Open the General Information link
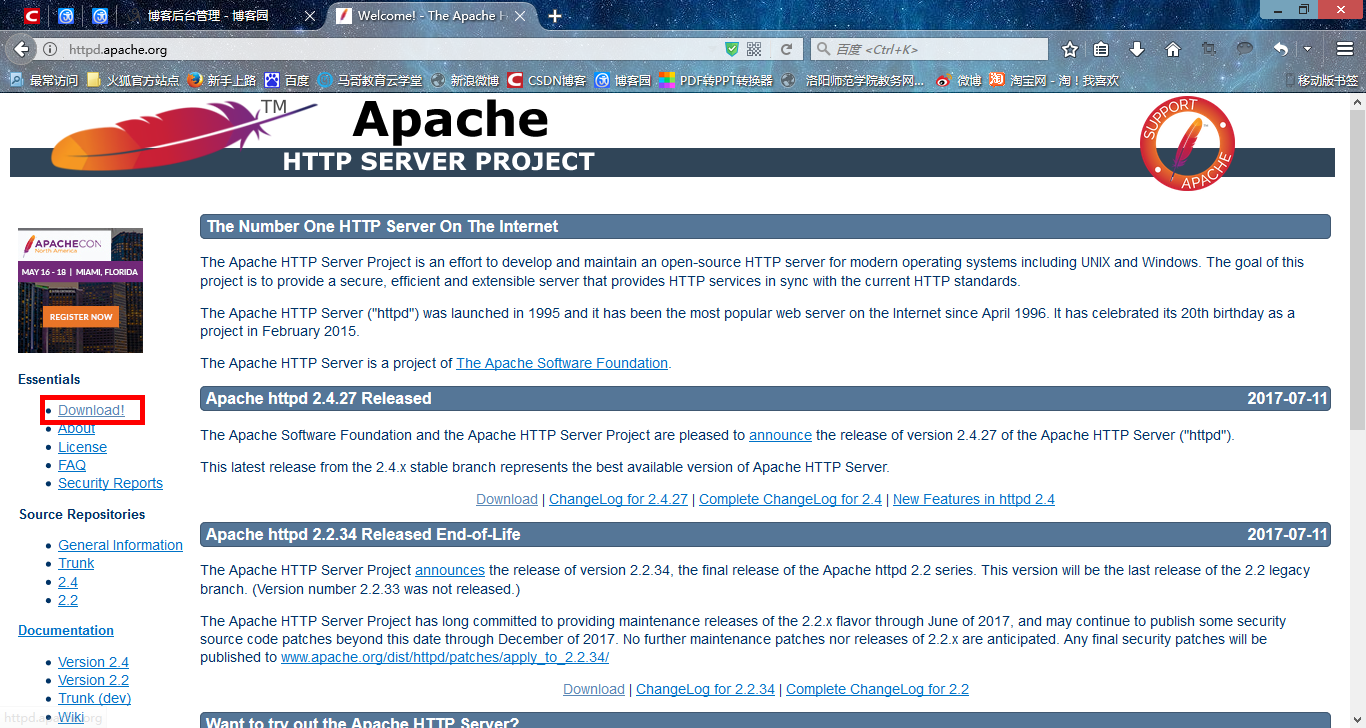The width and height of the screenshot is (1366, 728). click(x=120, y=545)
